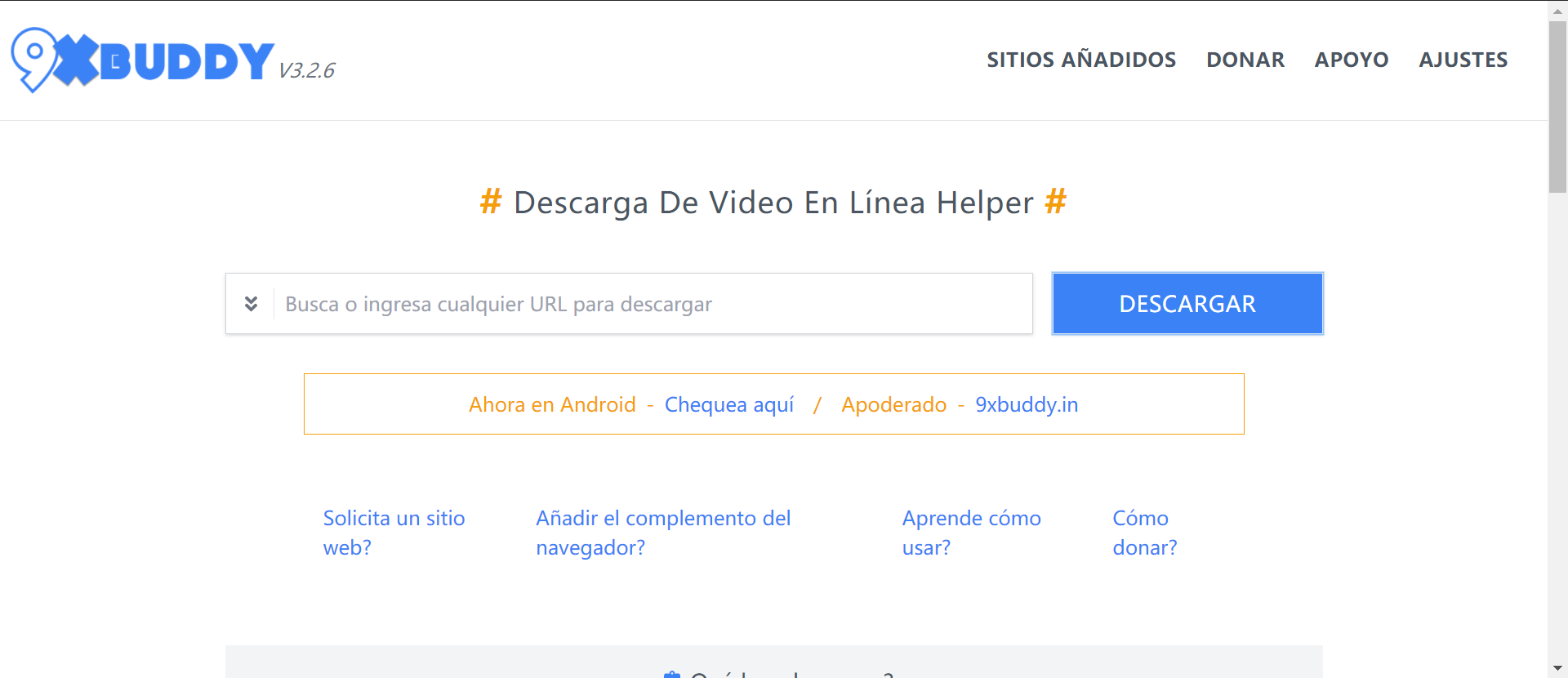Click the 'Descarga De Video En Línea Helper' heading
The width and height of the screenshot is (1568, 678).
pos(773,203)
